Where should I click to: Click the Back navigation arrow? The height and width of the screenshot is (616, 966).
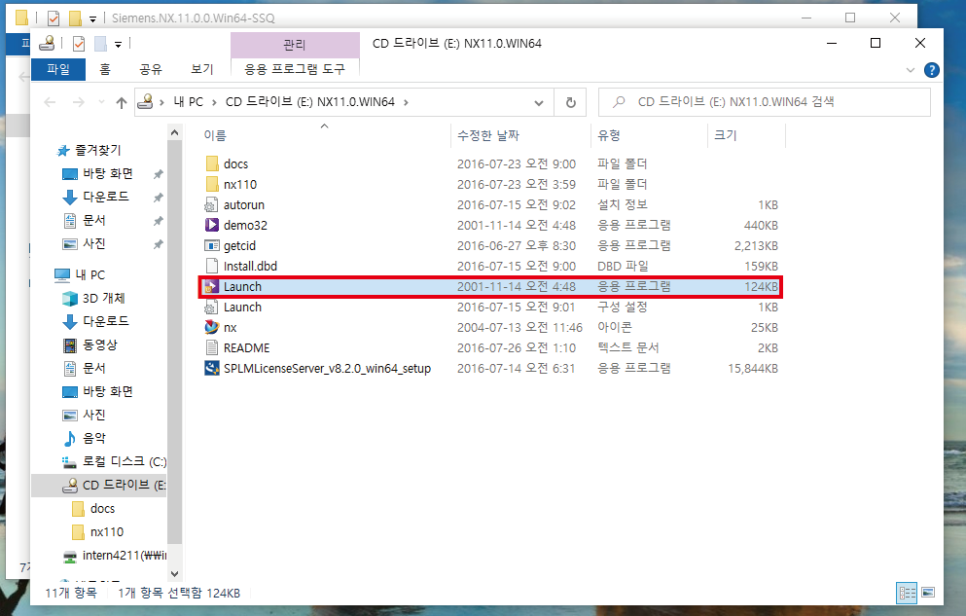51,102
